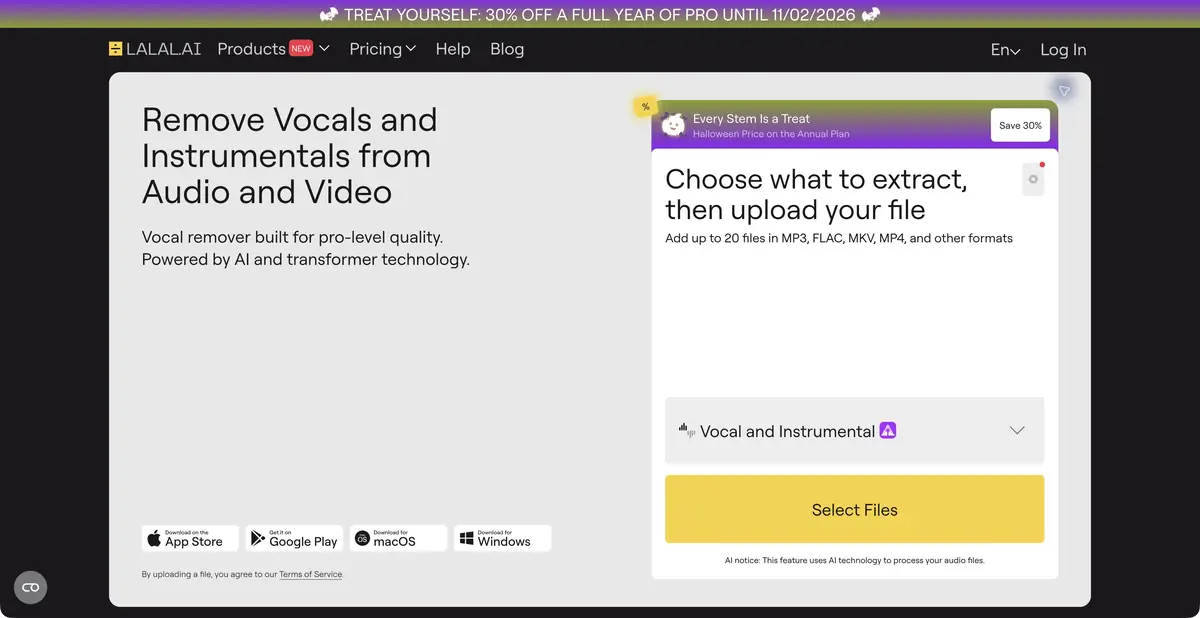Go to the Help page

pos(453,49)
